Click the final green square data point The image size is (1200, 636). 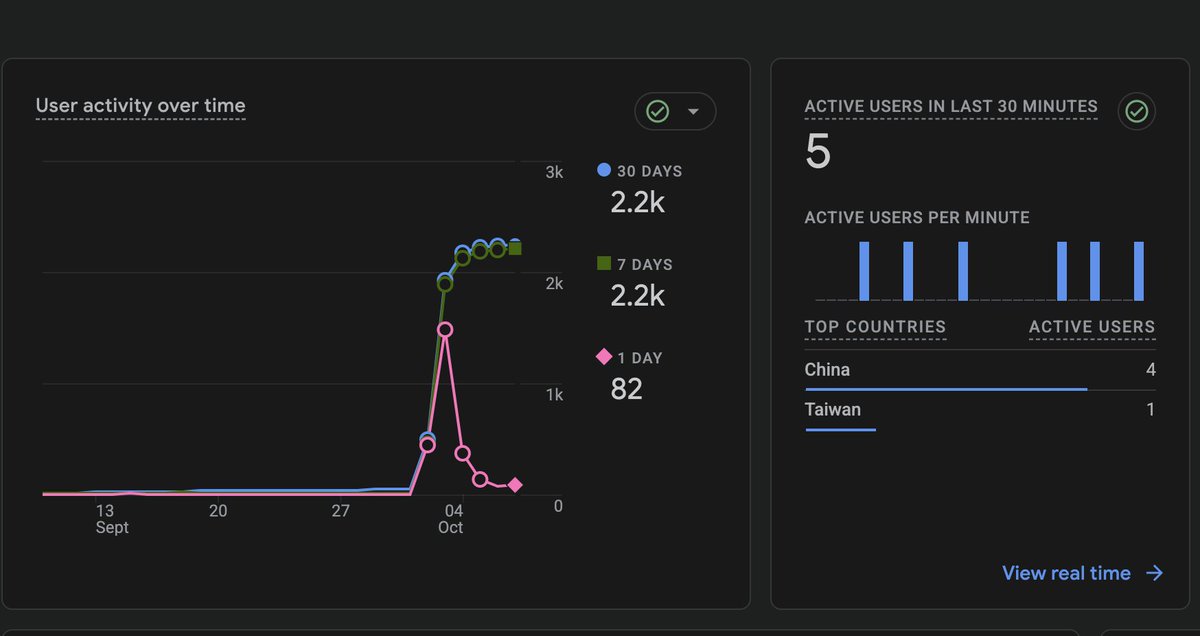(x=515, y=248)
